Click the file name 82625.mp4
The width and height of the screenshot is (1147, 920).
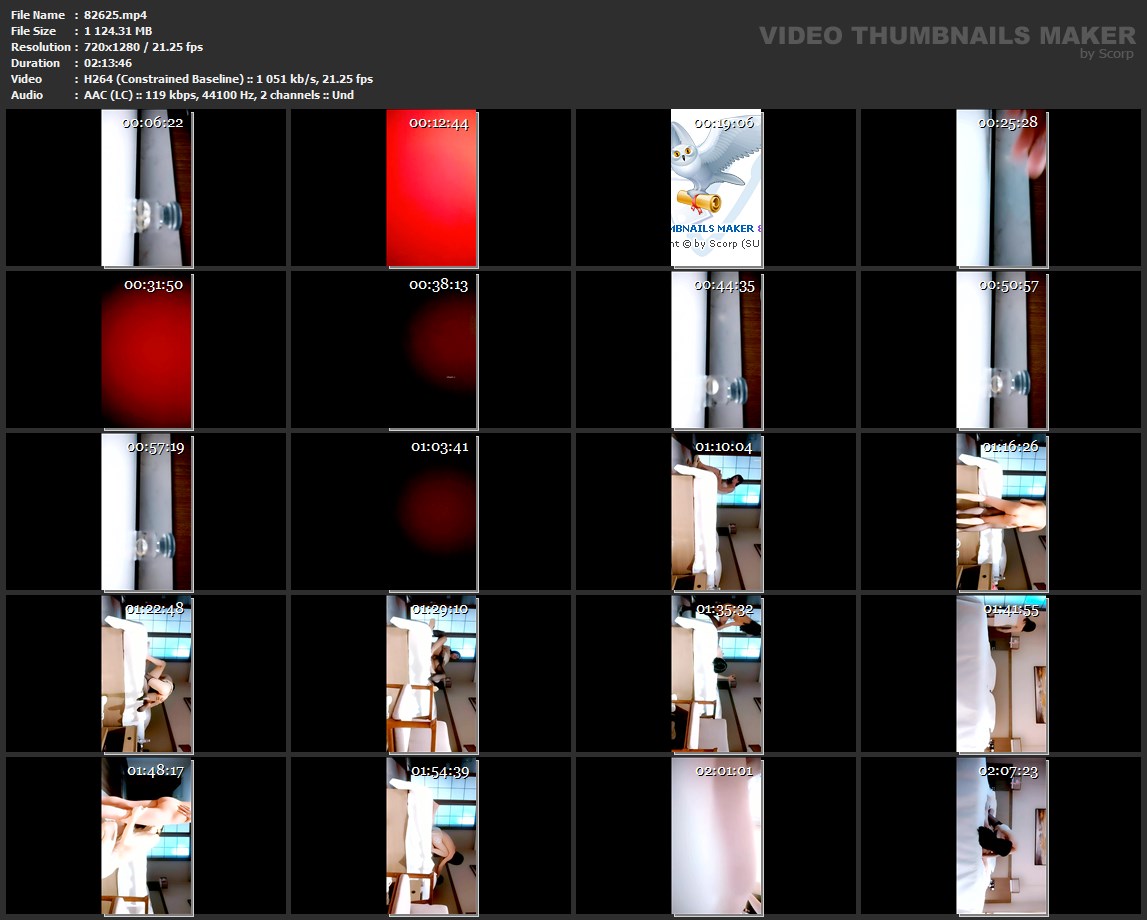[x=116, y=15]
